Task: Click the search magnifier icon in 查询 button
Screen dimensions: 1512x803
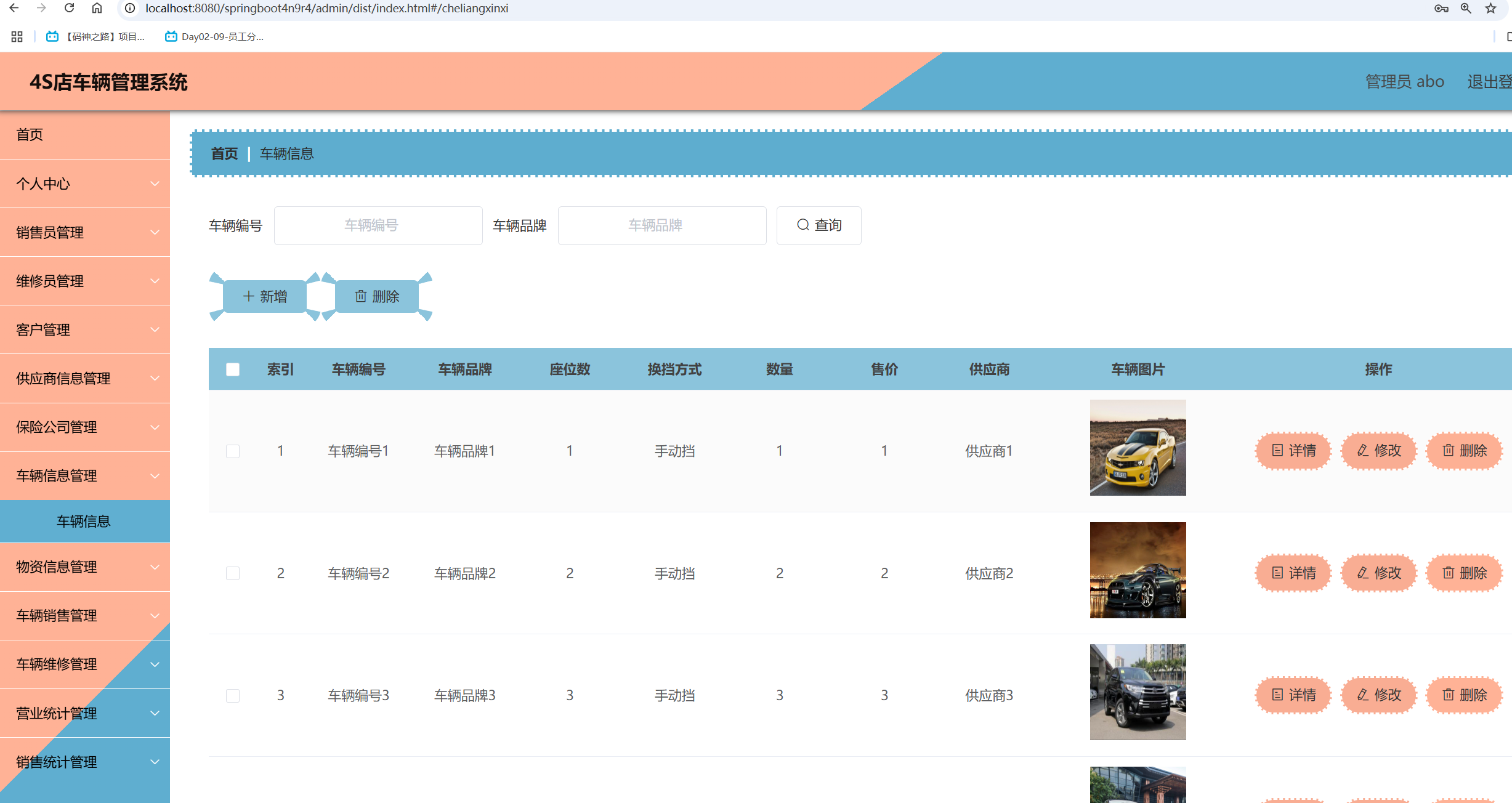Action: [x=803, y=225]
